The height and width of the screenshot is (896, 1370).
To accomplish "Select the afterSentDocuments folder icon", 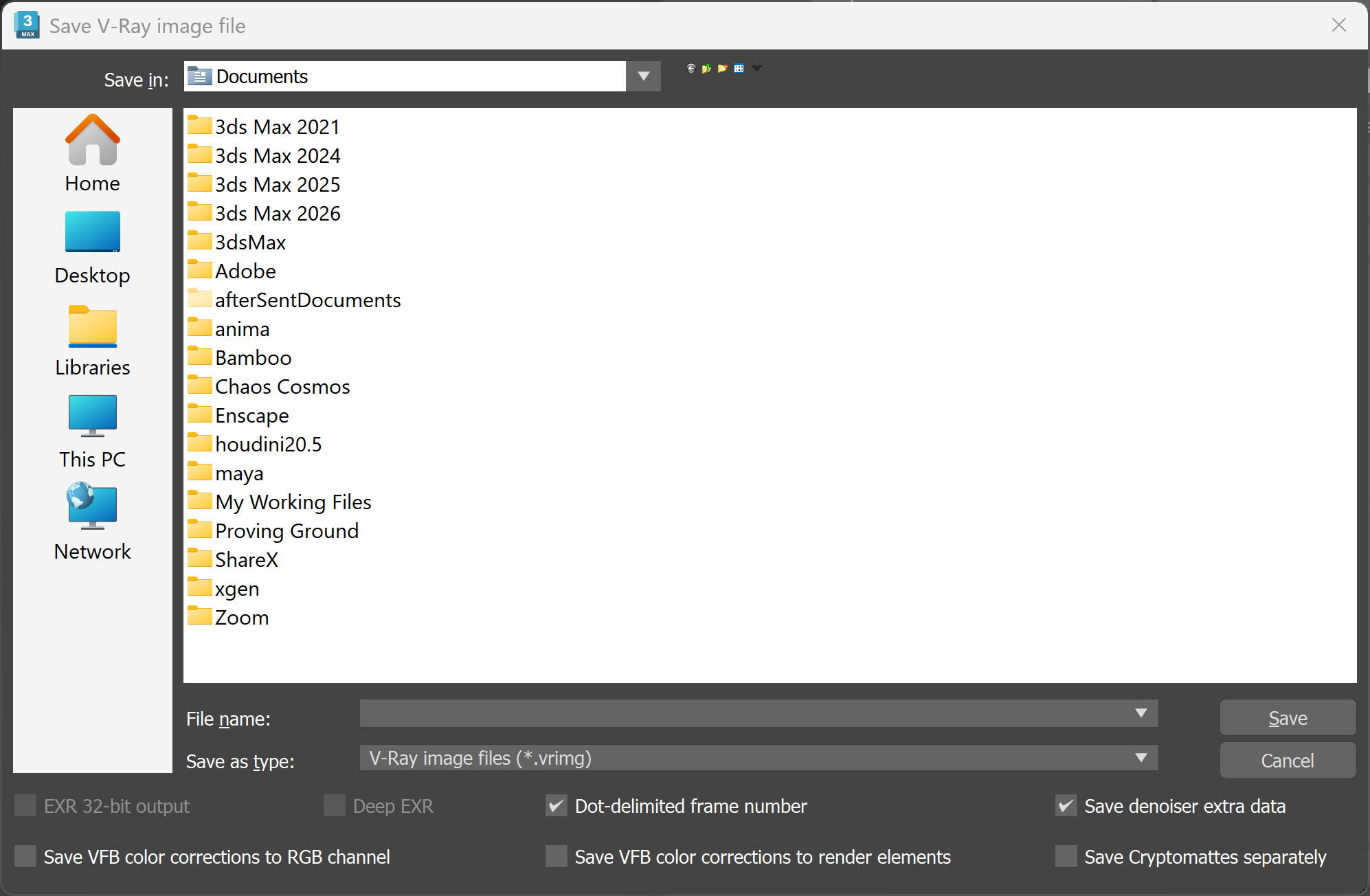I will (200, 299).
